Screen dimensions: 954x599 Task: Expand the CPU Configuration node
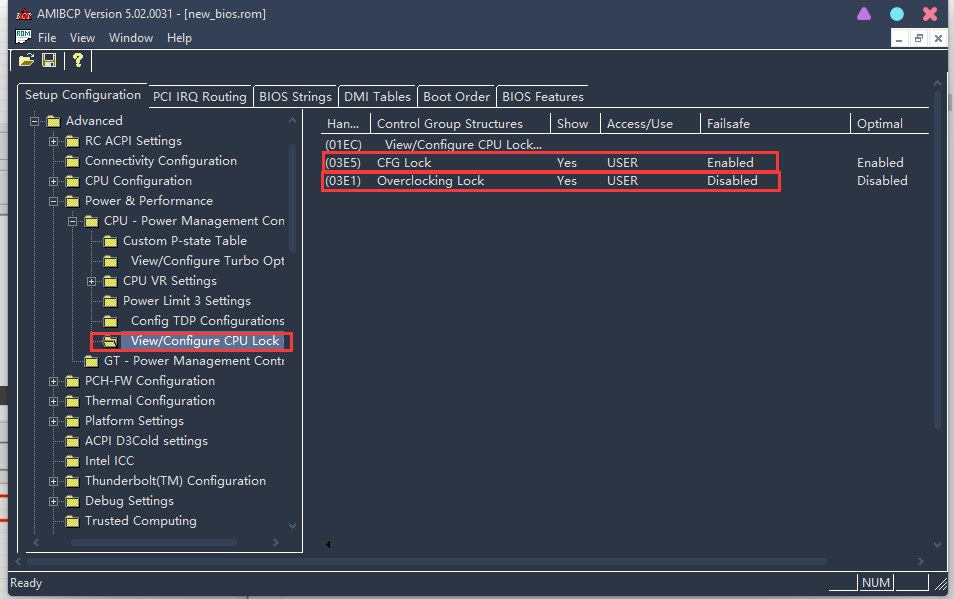coord(54,181)
